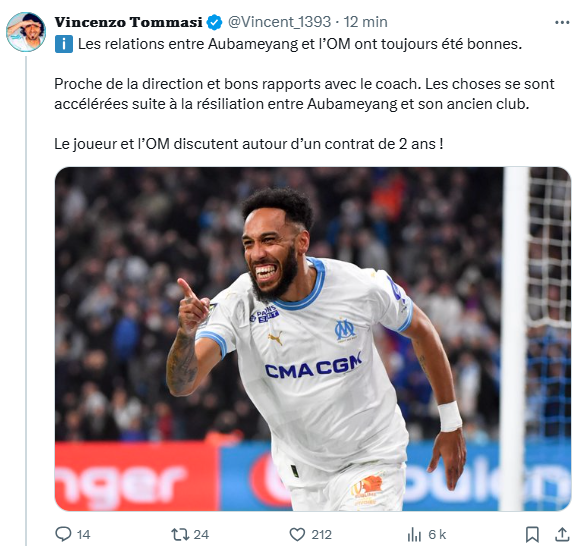575x546 pixels.
Task: Select the tweet text about 2 ans contract
Action: click(249, 144)
